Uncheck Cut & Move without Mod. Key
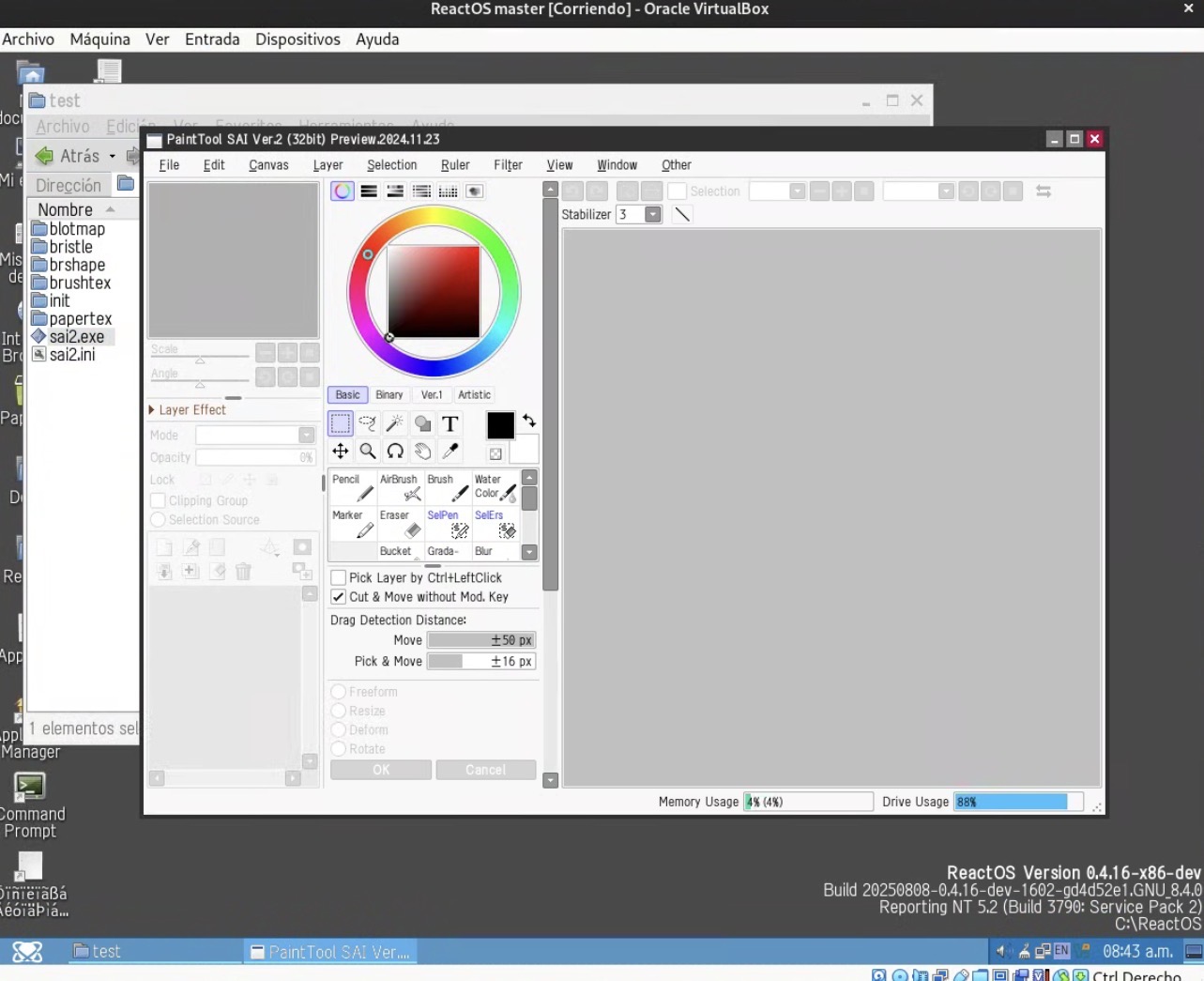Viewport: 1204px width, 981px height. click(339, 597)
